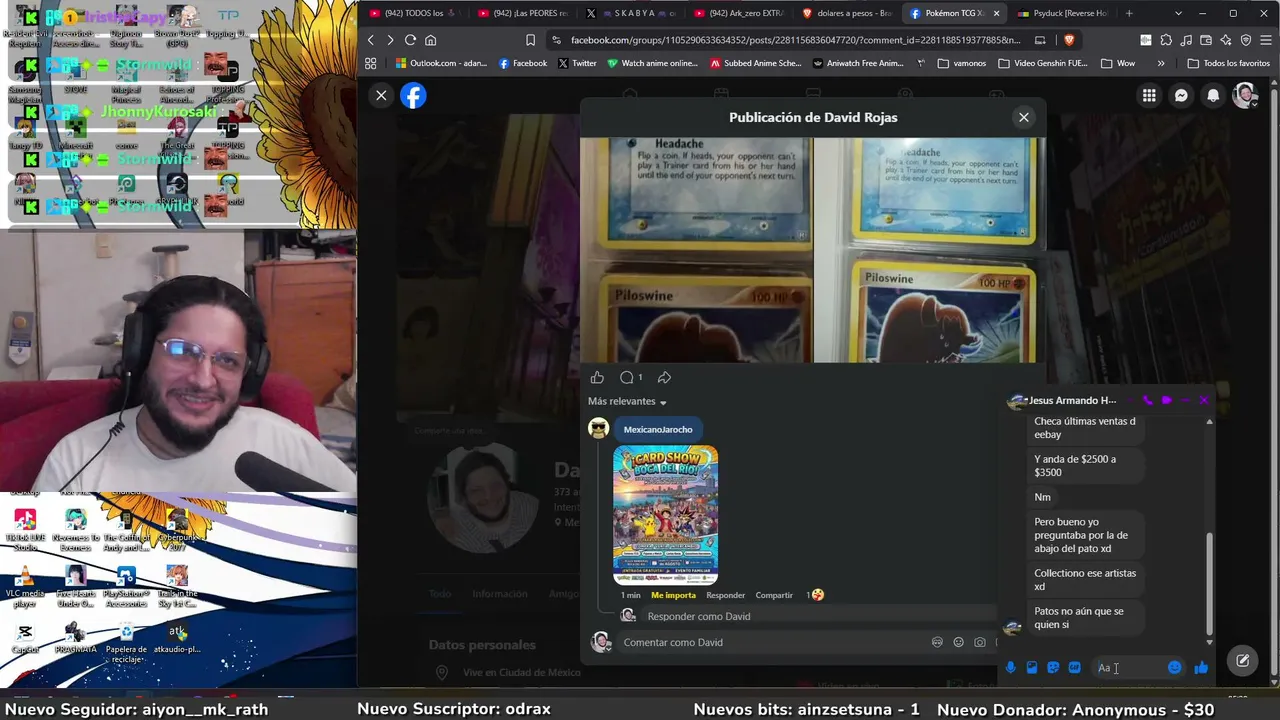Toggle the 'Me importa' reaction on the comment
This screenshot has height=720, width=1280.
coord(673,595)
